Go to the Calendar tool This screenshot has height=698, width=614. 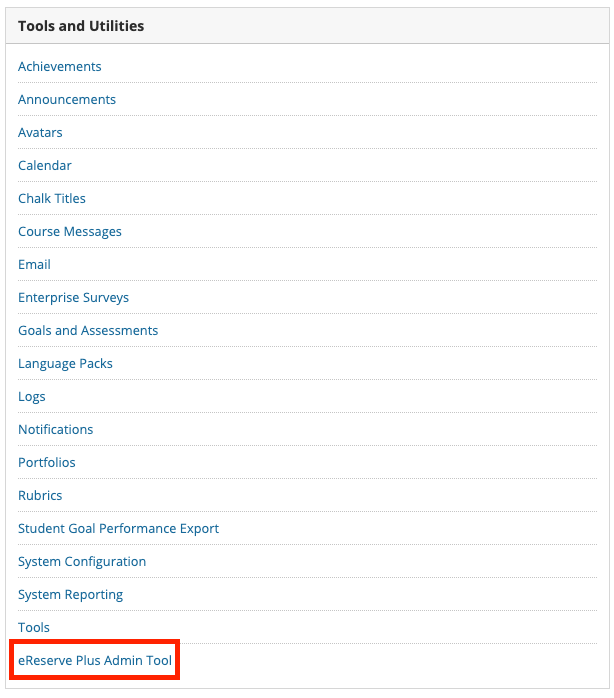(x=45, y=165)
